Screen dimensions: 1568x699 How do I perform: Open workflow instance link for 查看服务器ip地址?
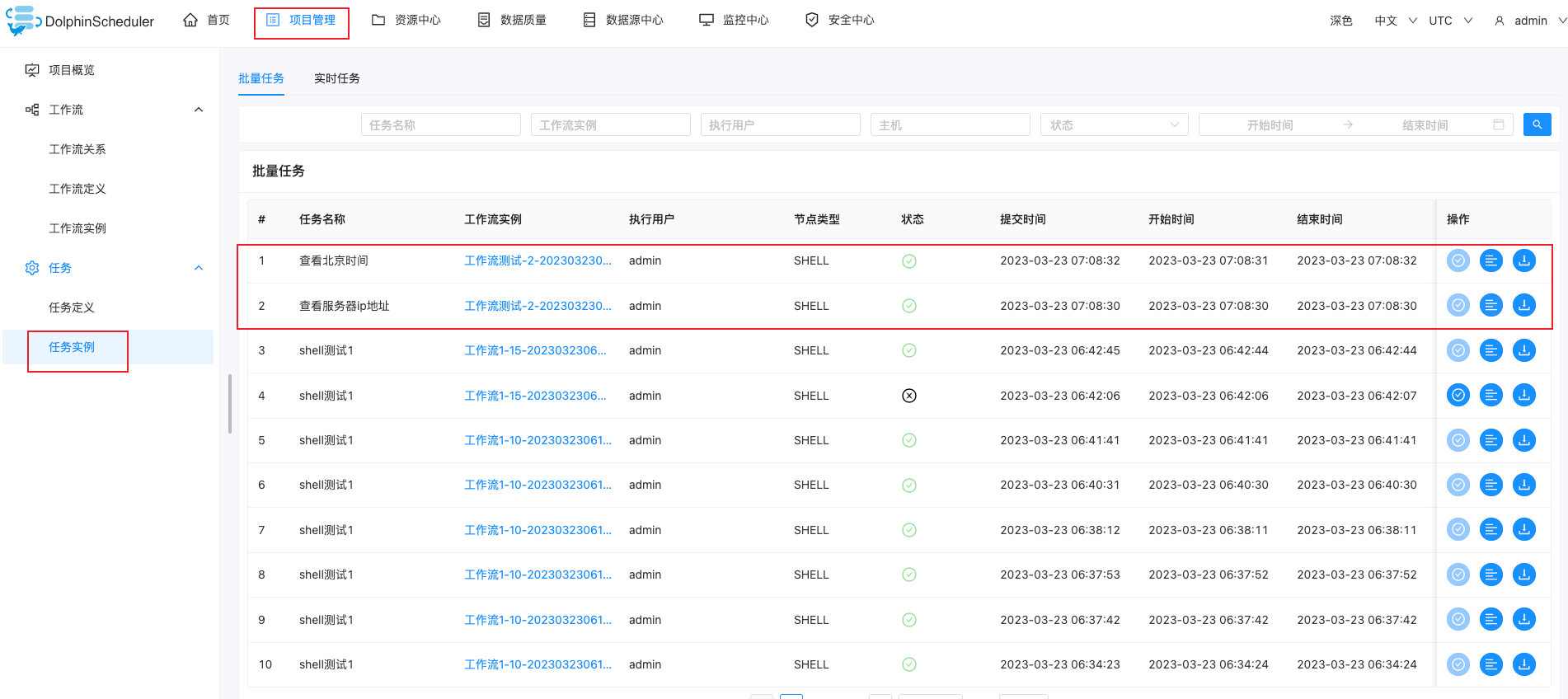[538, 306]
